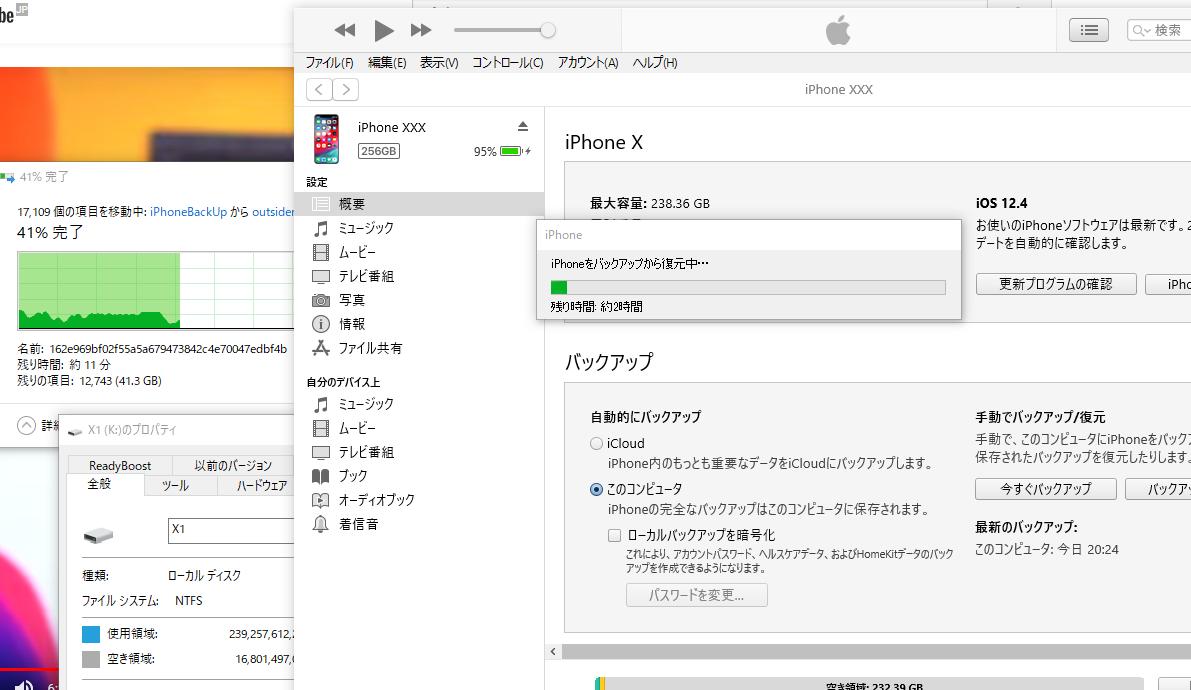Click the rewind playback button in iTunes
The height and width of the screenshot is (690, 1191).
pyautogui.click(x=345, y=30)
